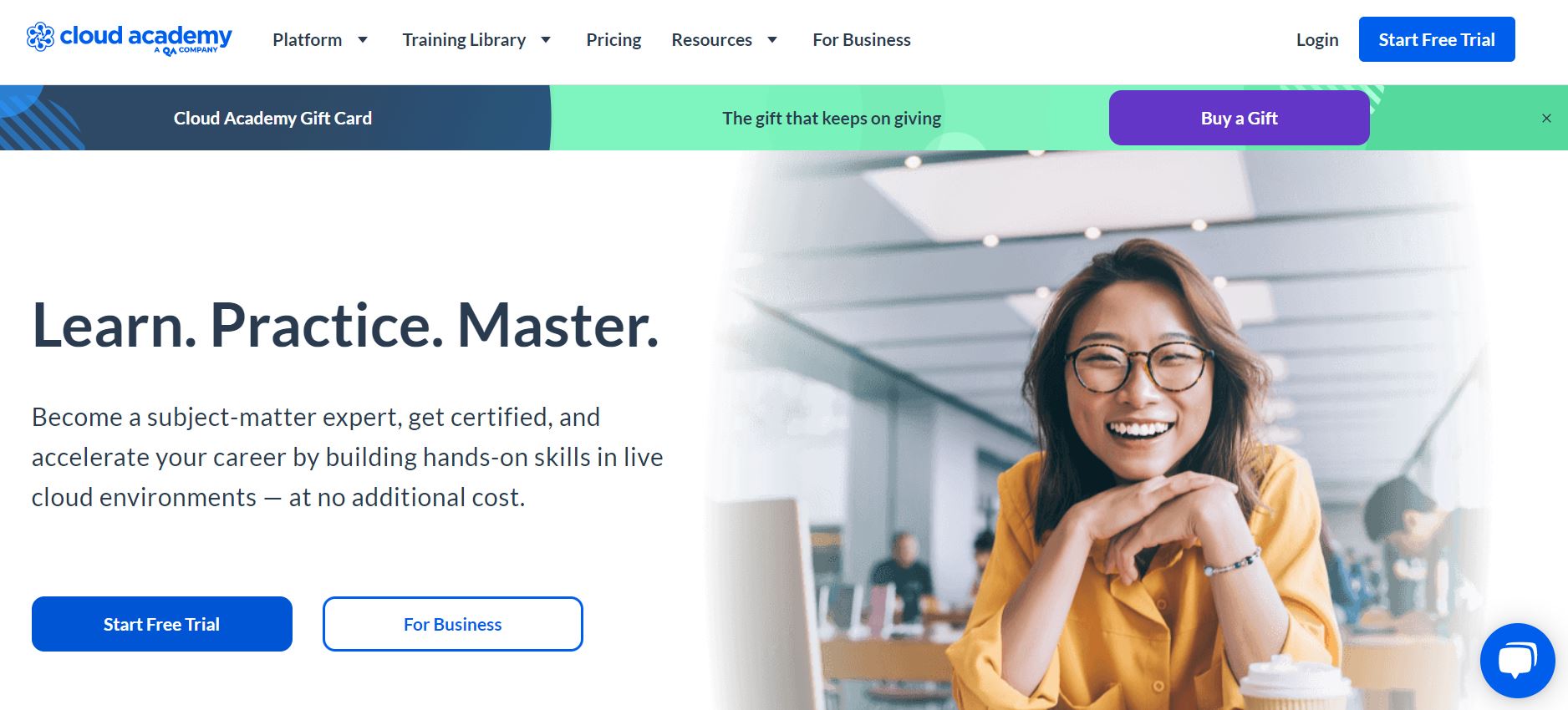Click 'The gift that keeps on giving' text

point(832,119)
